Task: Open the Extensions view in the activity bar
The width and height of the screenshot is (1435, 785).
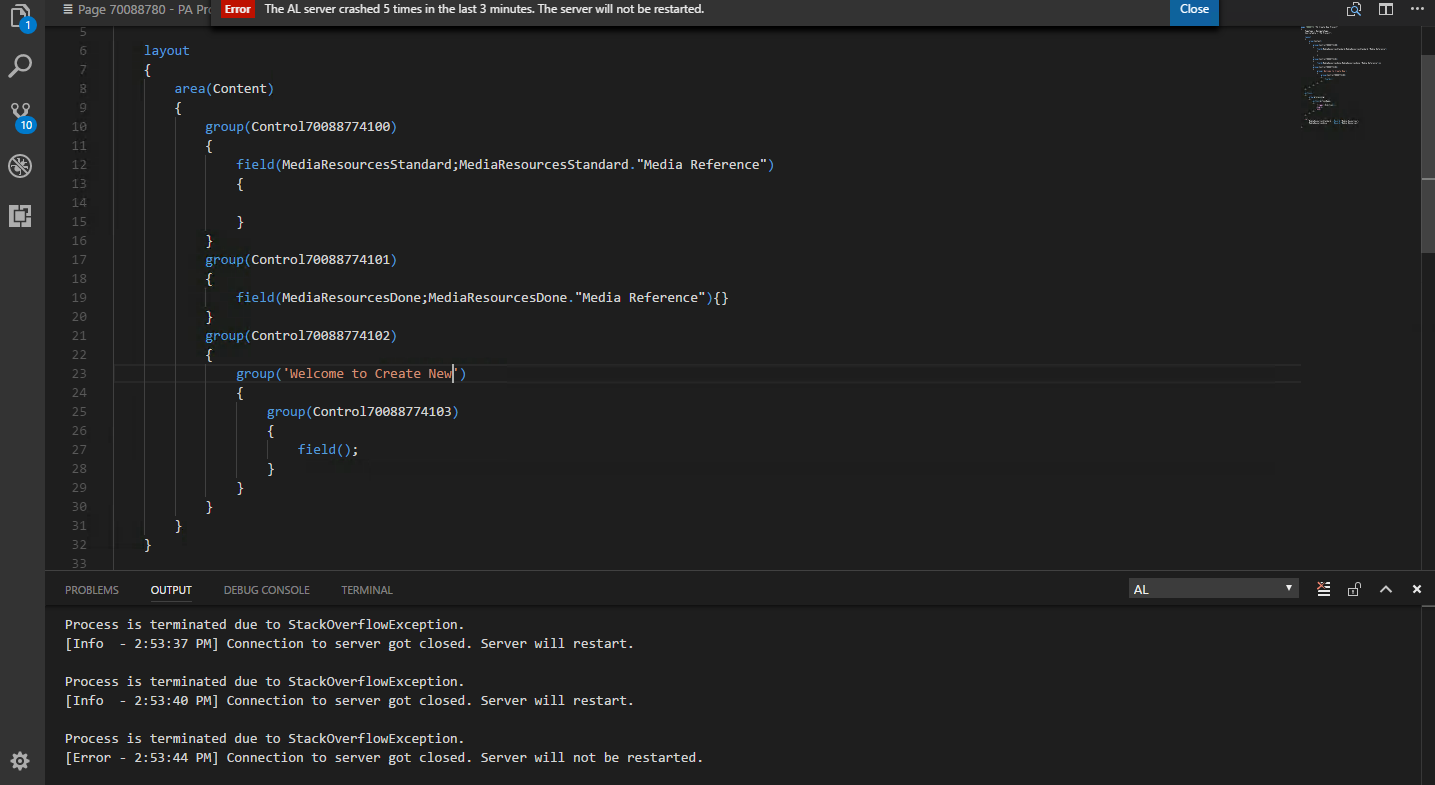Action: coord(20,215)
